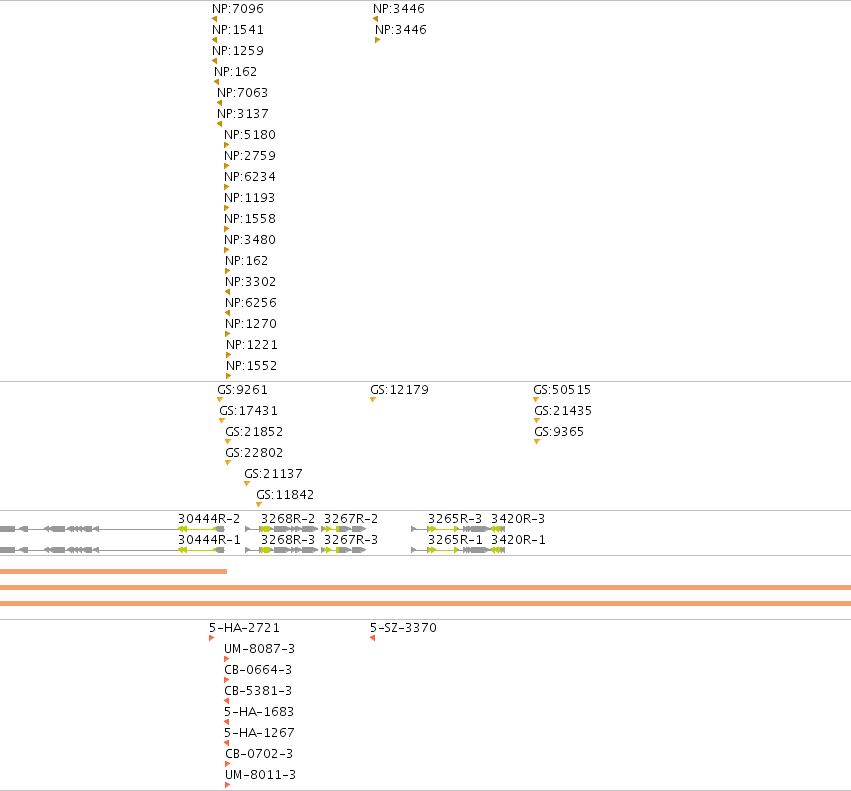Select the GS:12179 feature label
Viewport: 851px width, 791px height.
point(399,390)
